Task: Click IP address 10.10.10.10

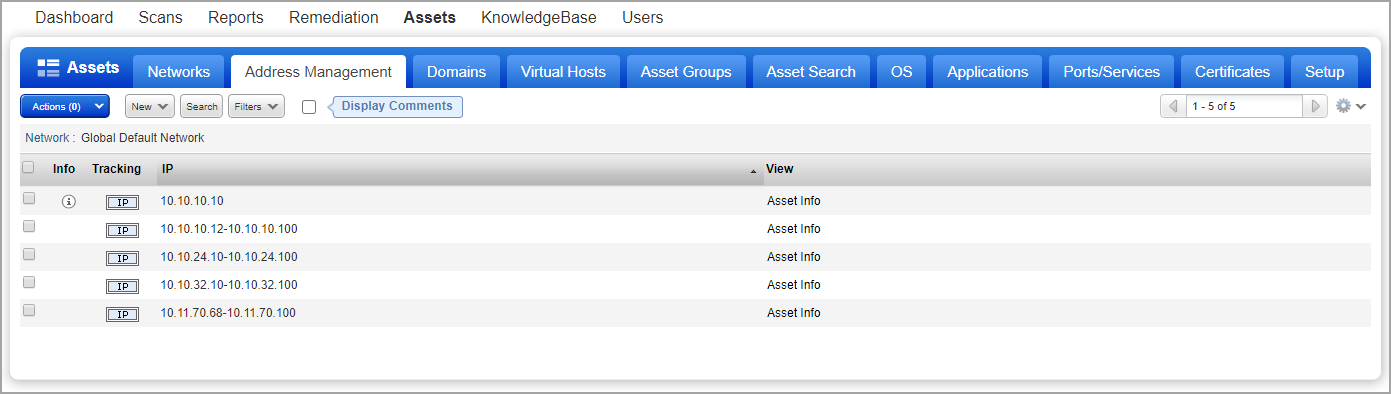Action: (192, 201)
